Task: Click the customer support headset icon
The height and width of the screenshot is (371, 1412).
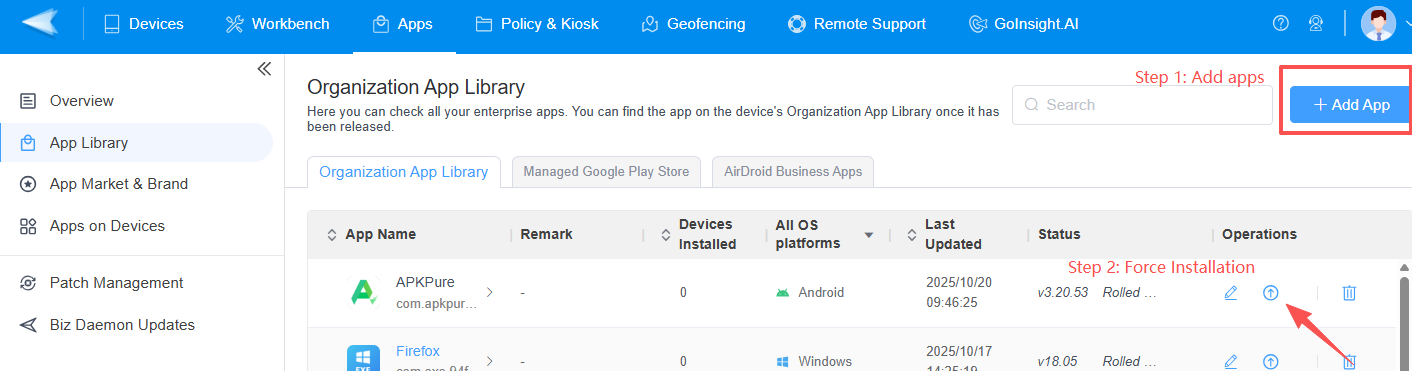Action: click(1316, 23)
